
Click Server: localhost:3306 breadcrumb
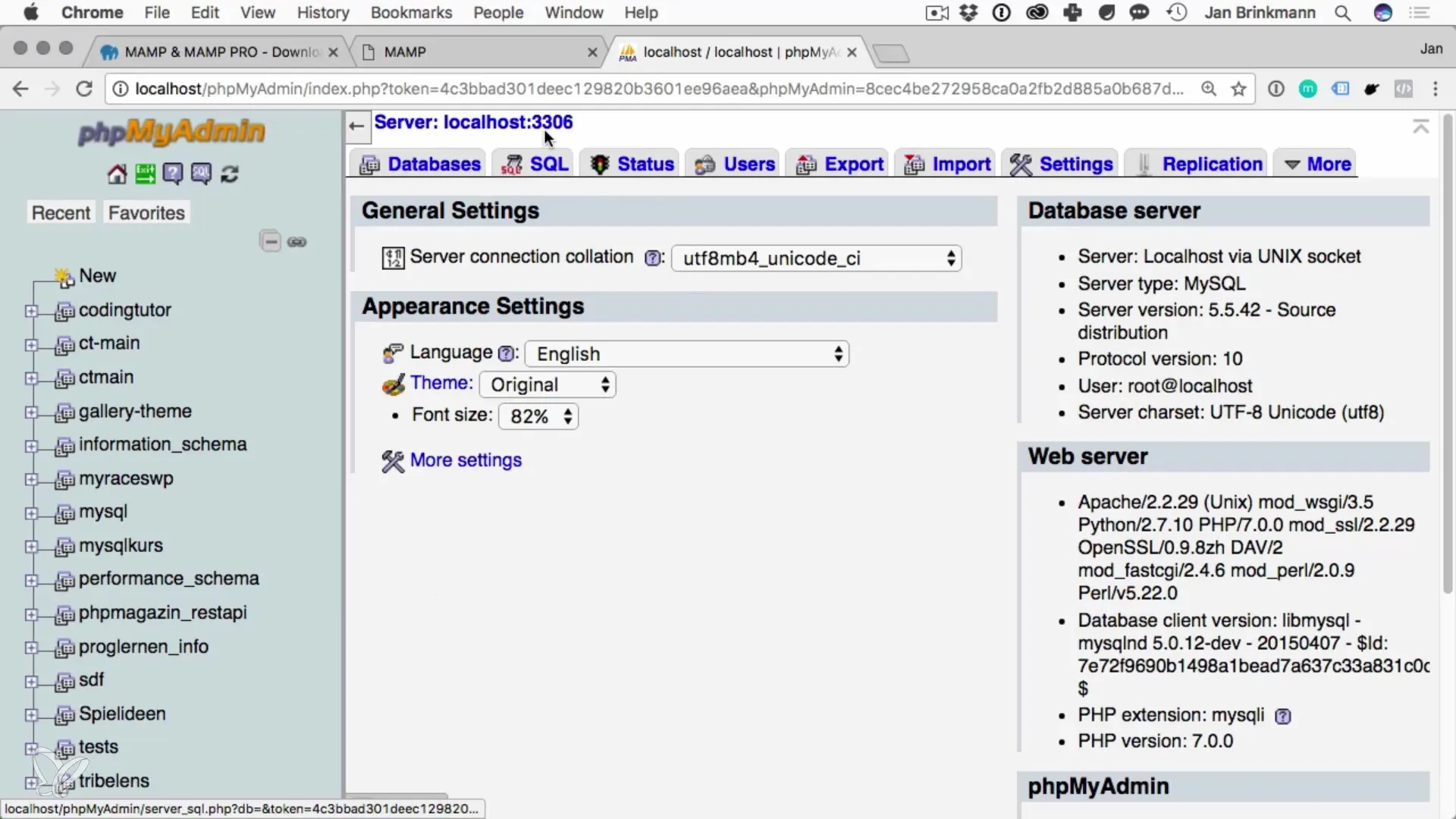[x=473, y=122]
